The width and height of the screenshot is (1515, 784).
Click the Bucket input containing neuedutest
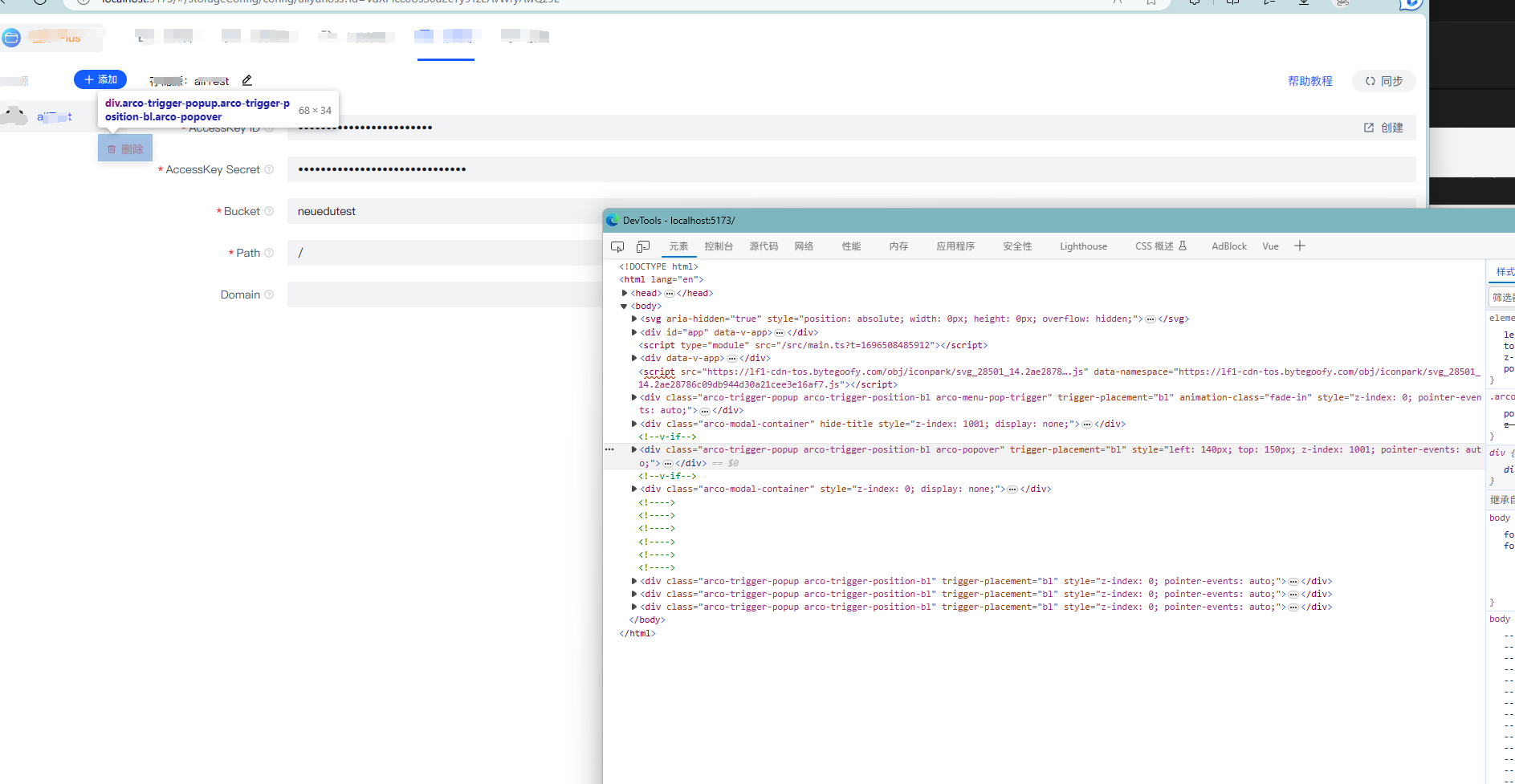(x=446, y=211)
